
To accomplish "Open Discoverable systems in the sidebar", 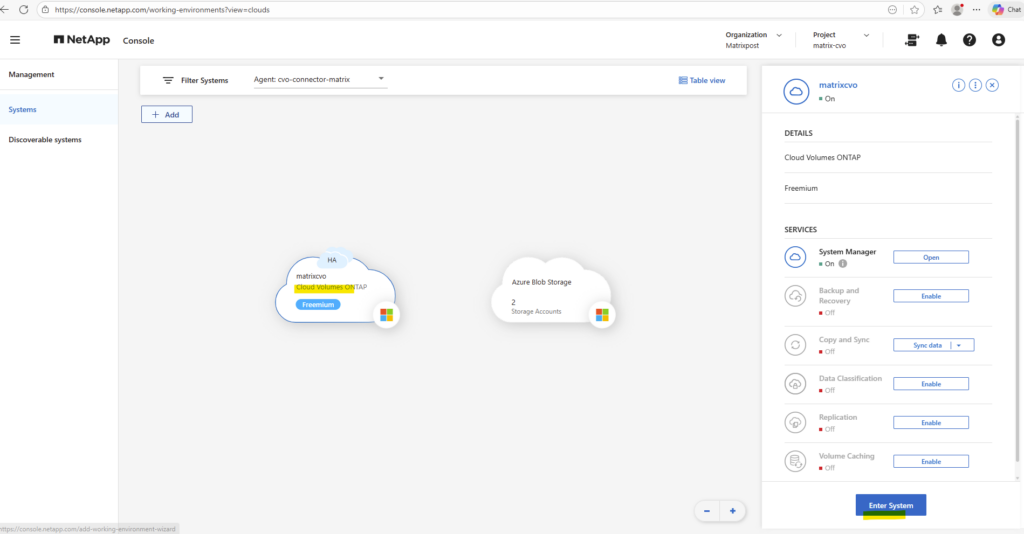I will click(x=45, y=139).
